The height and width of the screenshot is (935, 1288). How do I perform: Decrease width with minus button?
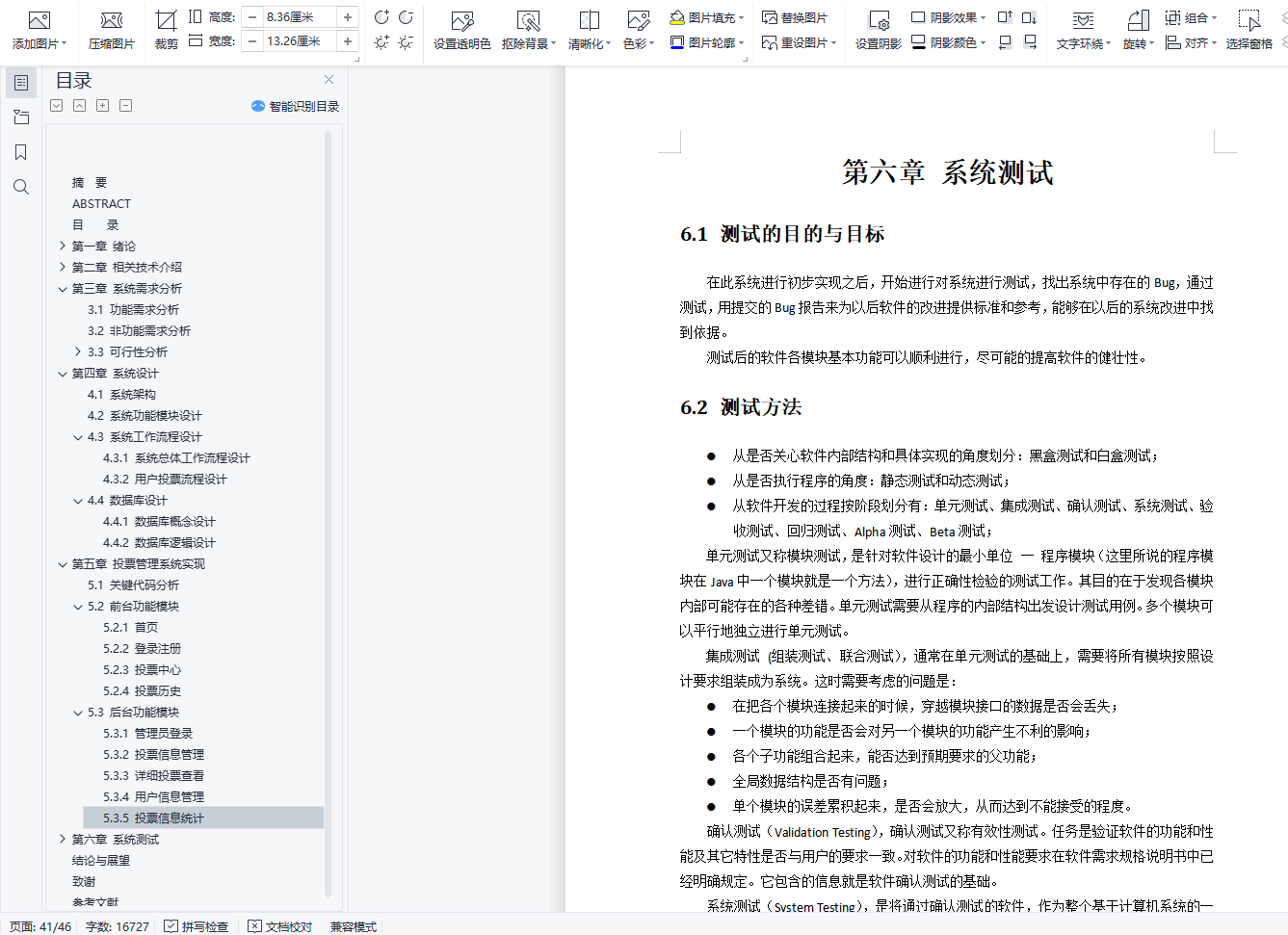252,41
